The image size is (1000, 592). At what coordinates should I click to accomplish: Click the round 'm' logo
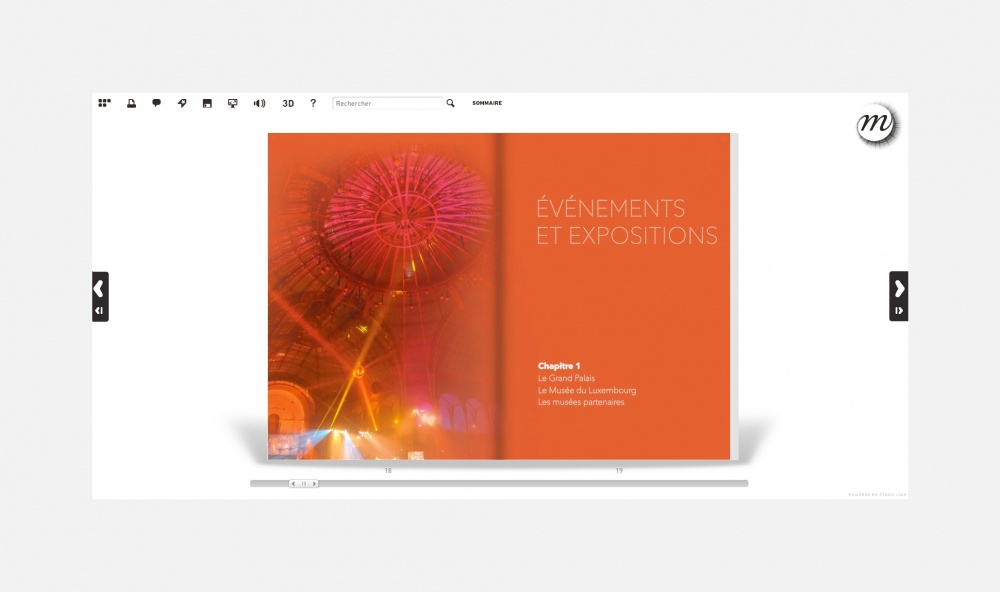coord(877,125)
